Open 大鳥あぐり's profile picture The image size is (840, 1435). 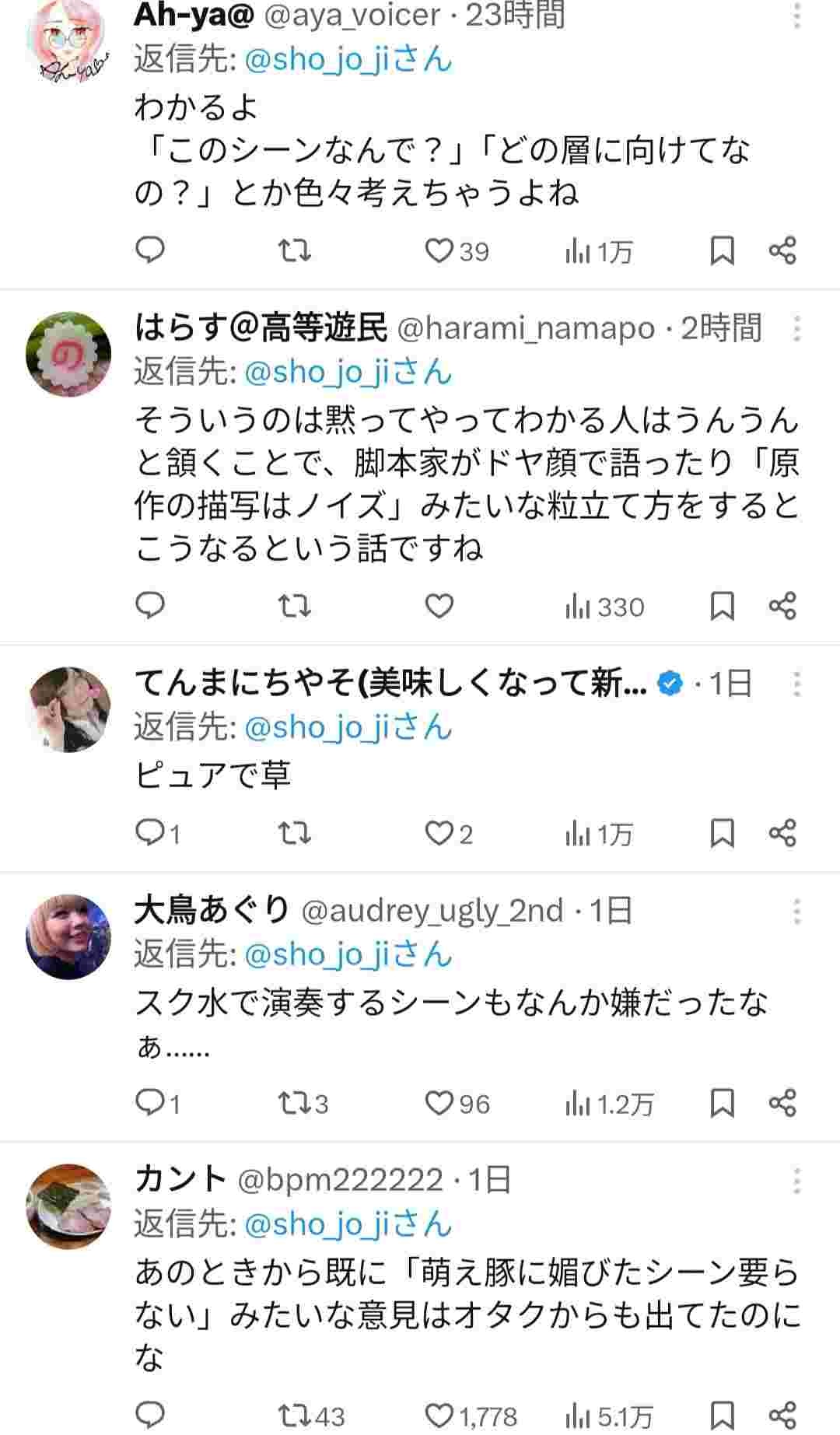click(x=68, y=937)
